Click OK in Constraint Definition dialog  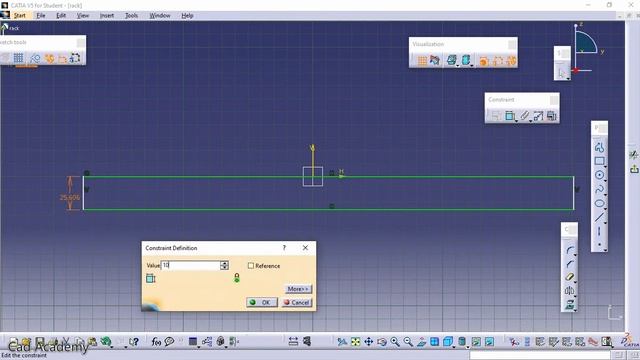pyautogui.click(x=262, y=302)
